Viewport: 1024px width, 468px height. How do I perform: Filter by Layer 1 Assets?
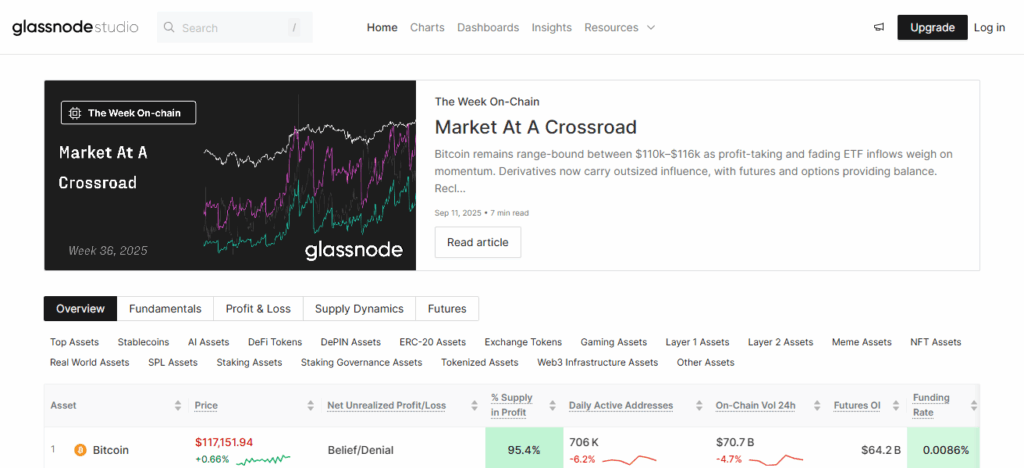click(x=697, y=342)
